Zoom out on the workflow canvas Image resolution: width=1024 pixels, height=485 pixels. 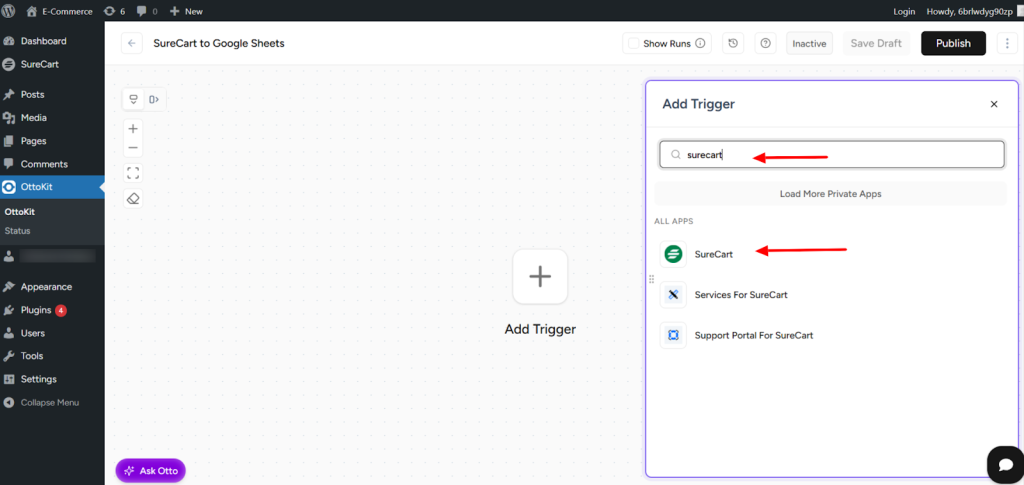pos(133,148)
